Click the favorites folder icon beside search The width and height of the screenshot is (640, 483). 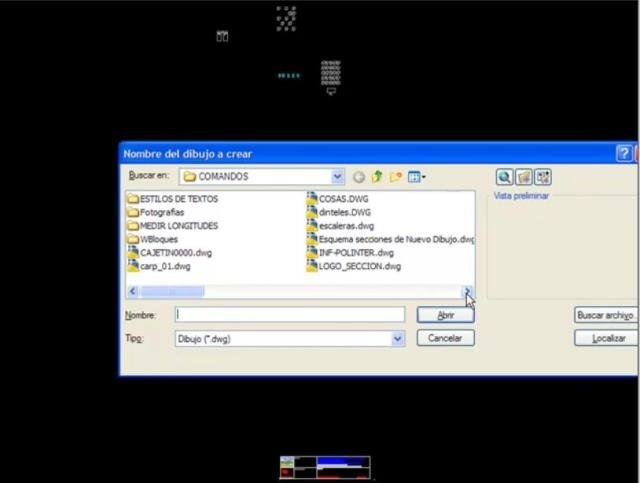tap(524, 177)
